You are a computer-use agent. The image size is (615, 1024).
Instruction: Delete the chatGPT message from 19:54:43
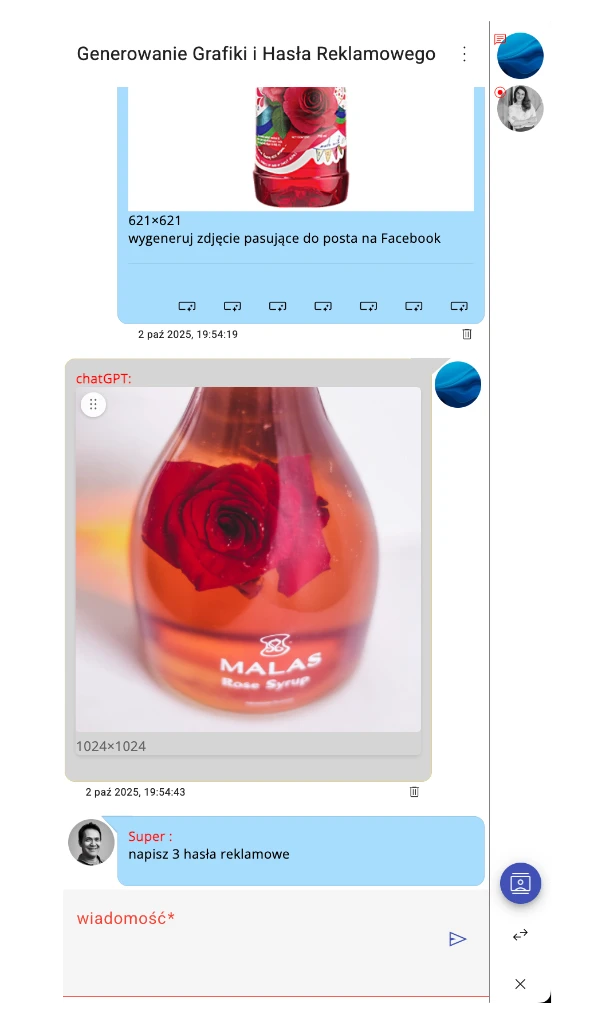click(414, 792)
